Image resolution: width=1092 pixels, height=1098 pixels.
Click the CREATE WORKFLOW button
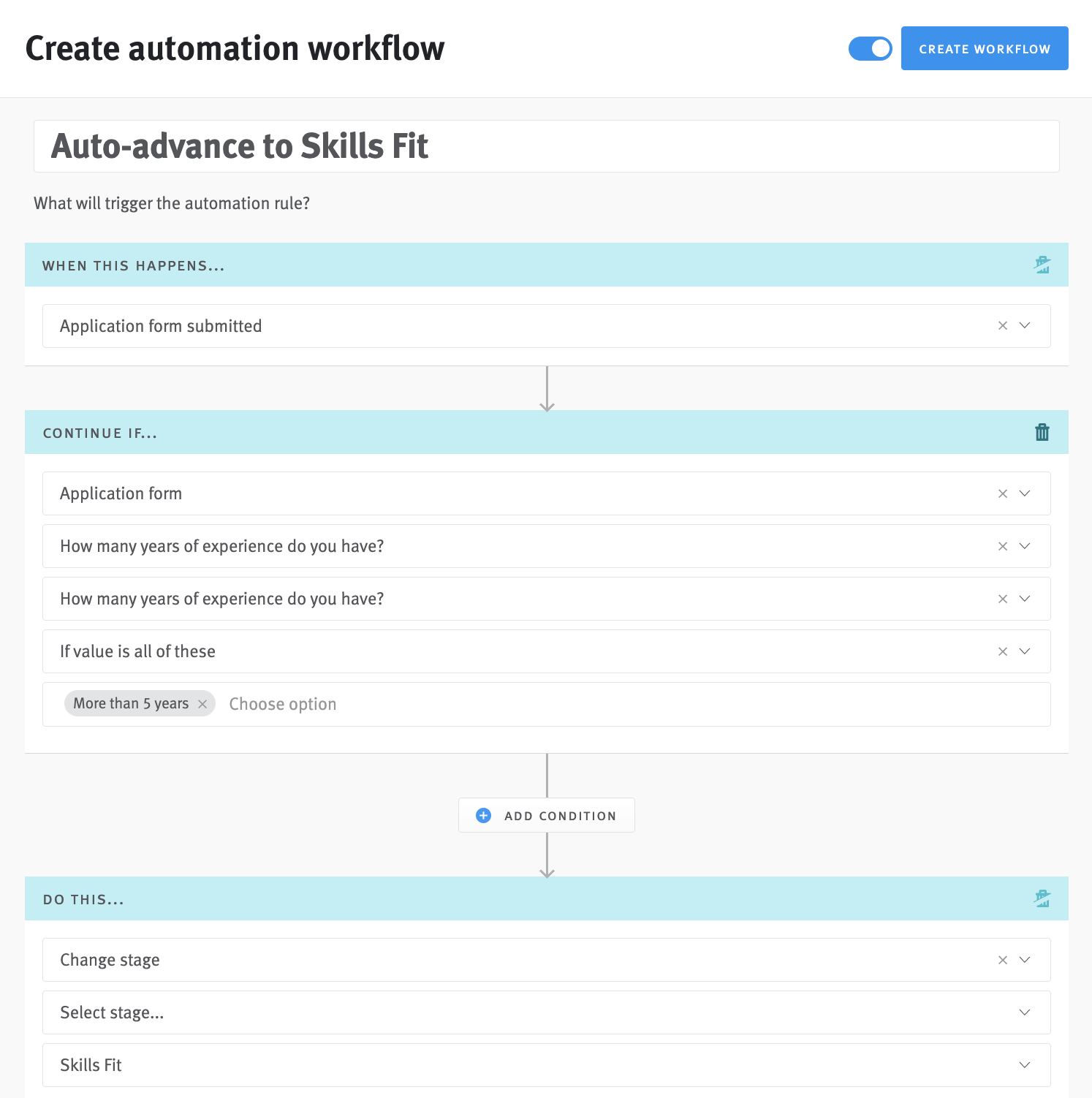tap(985, 48)
